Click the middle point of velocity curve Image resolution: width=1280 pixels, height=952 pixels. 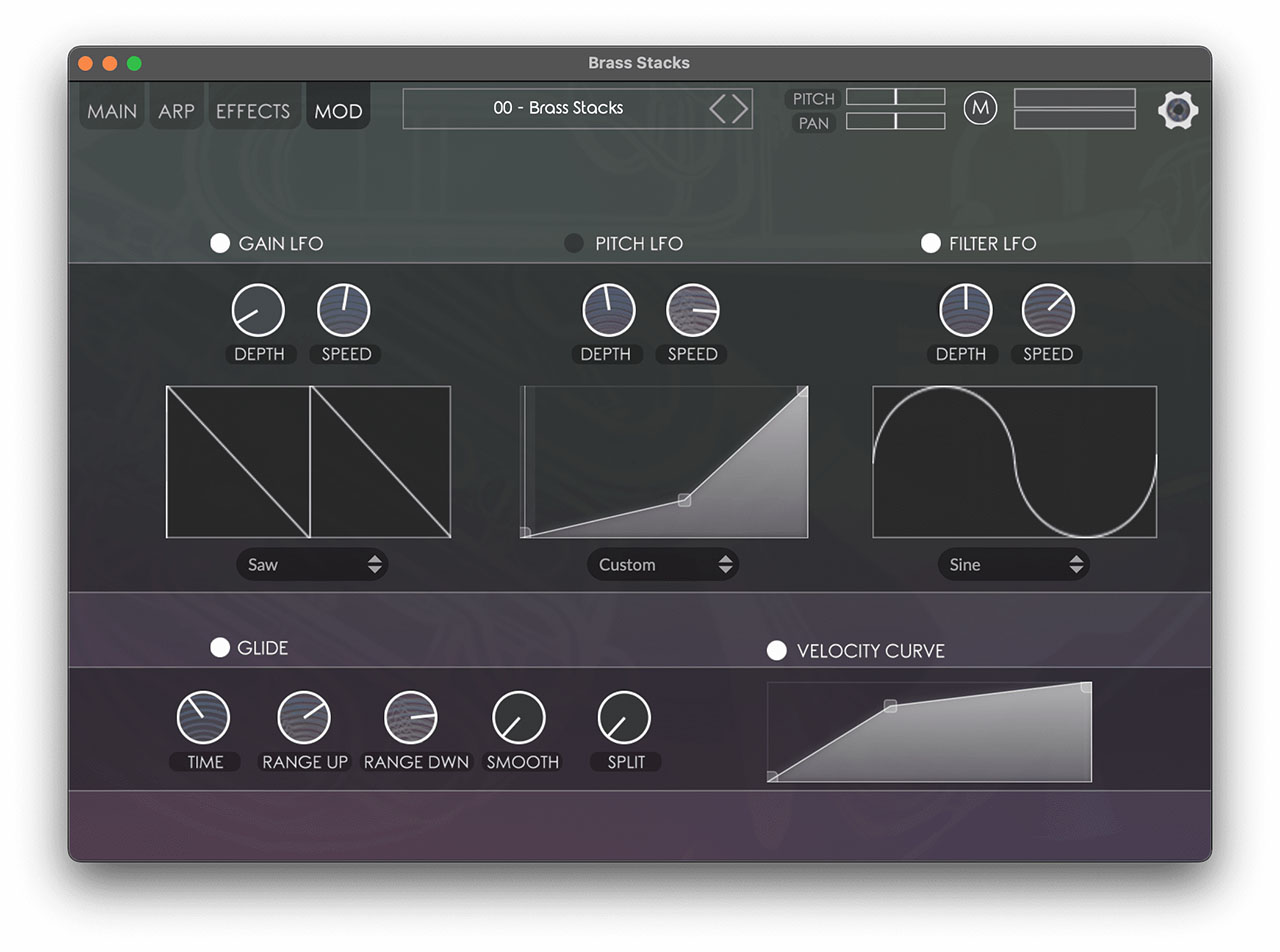click(x=890, y=706)
